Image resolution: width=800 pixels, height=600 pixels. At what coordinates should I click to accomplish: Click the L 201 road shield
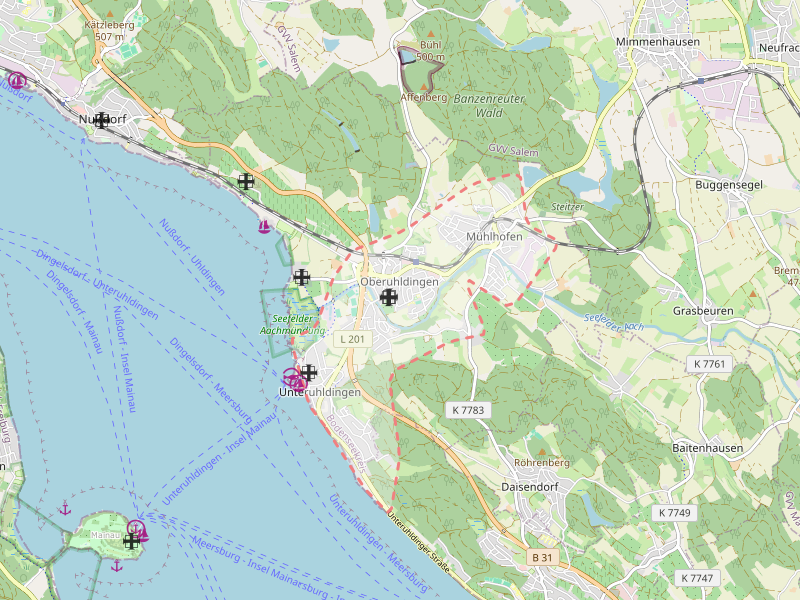click(354, 340)
